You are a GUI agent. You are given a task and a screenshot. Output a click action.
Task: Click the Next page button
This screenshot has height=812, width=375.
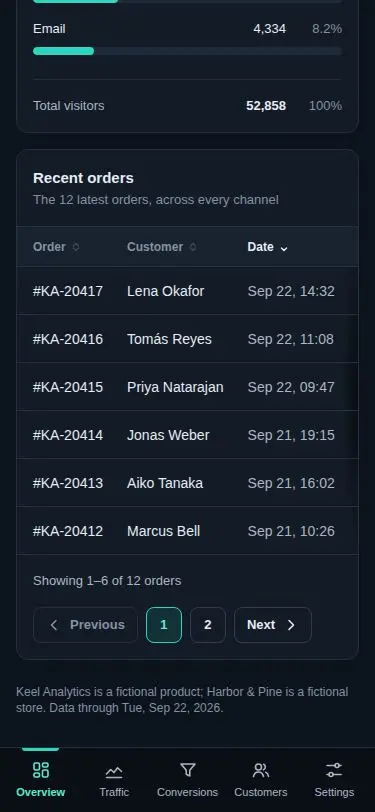272,625
